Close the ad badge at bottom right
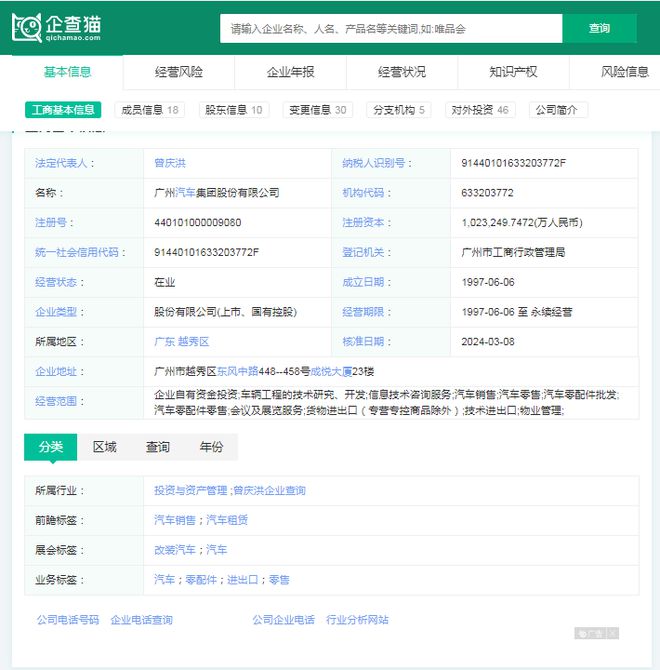 [613, 633]
